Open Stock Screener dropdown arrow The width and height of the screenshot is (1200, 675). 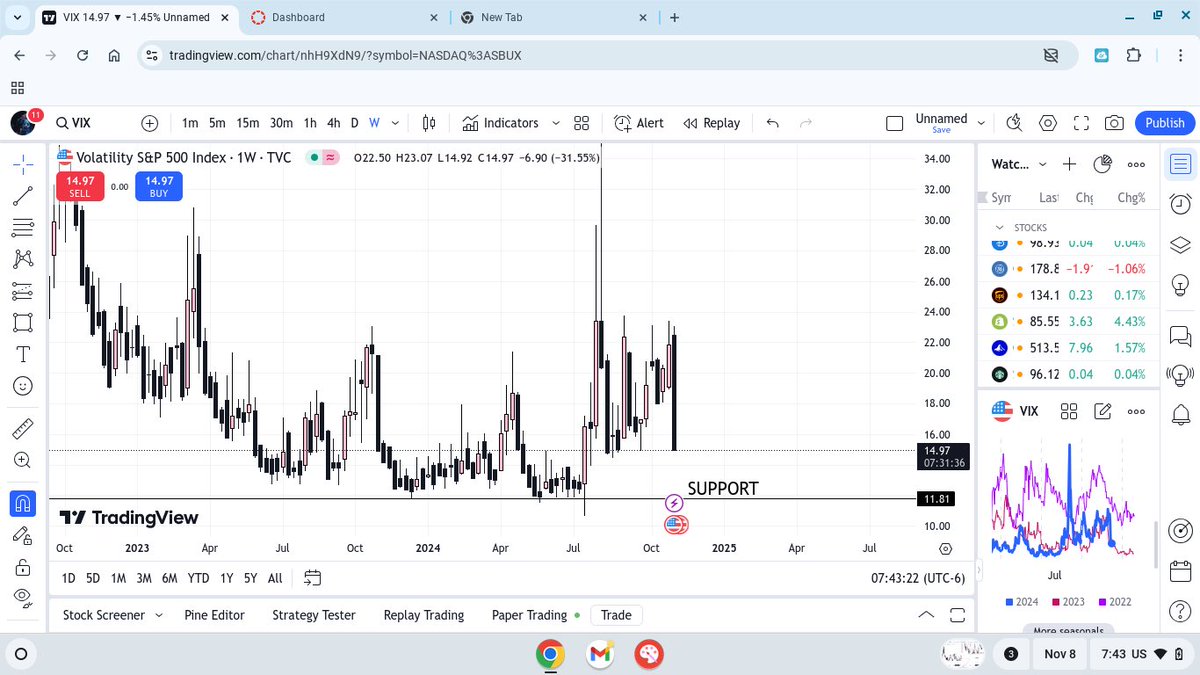[158, 615]
